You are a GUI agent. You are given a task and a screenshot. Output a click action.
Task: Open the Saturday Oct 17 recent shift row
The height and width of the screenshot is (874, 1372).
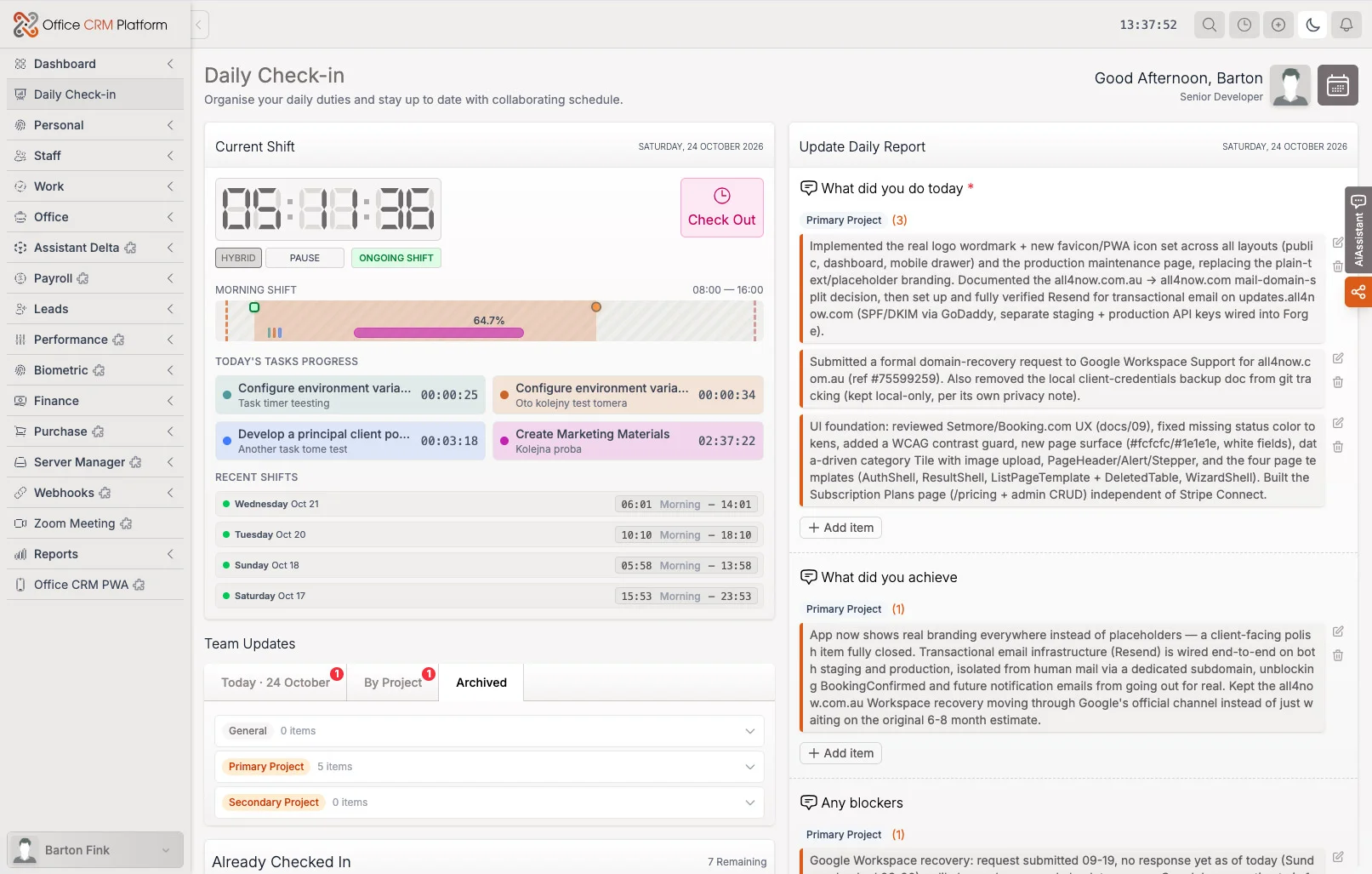click(489, 596)
